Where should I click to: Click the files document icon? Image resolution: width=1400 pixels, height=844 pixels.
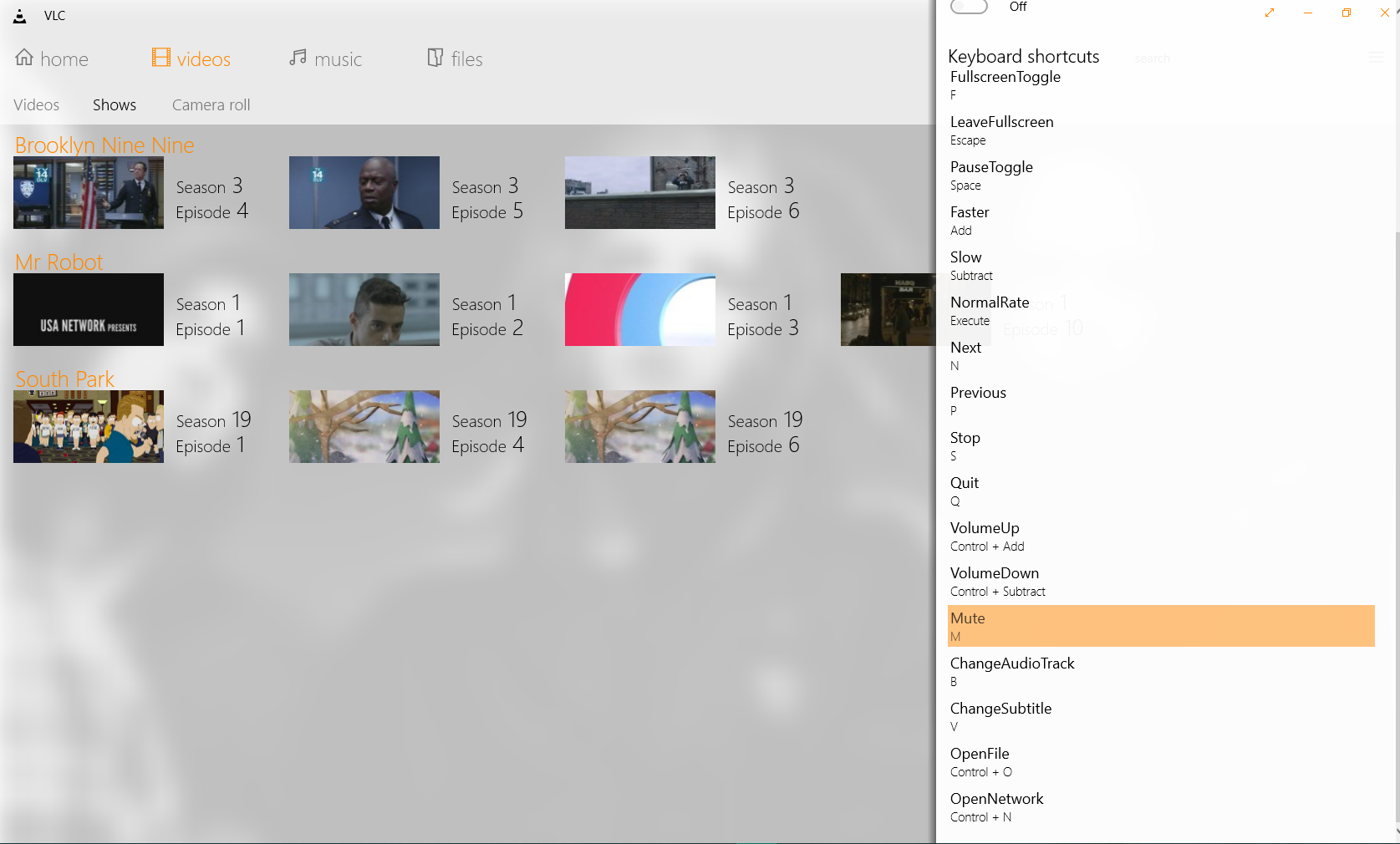(435, 58)
